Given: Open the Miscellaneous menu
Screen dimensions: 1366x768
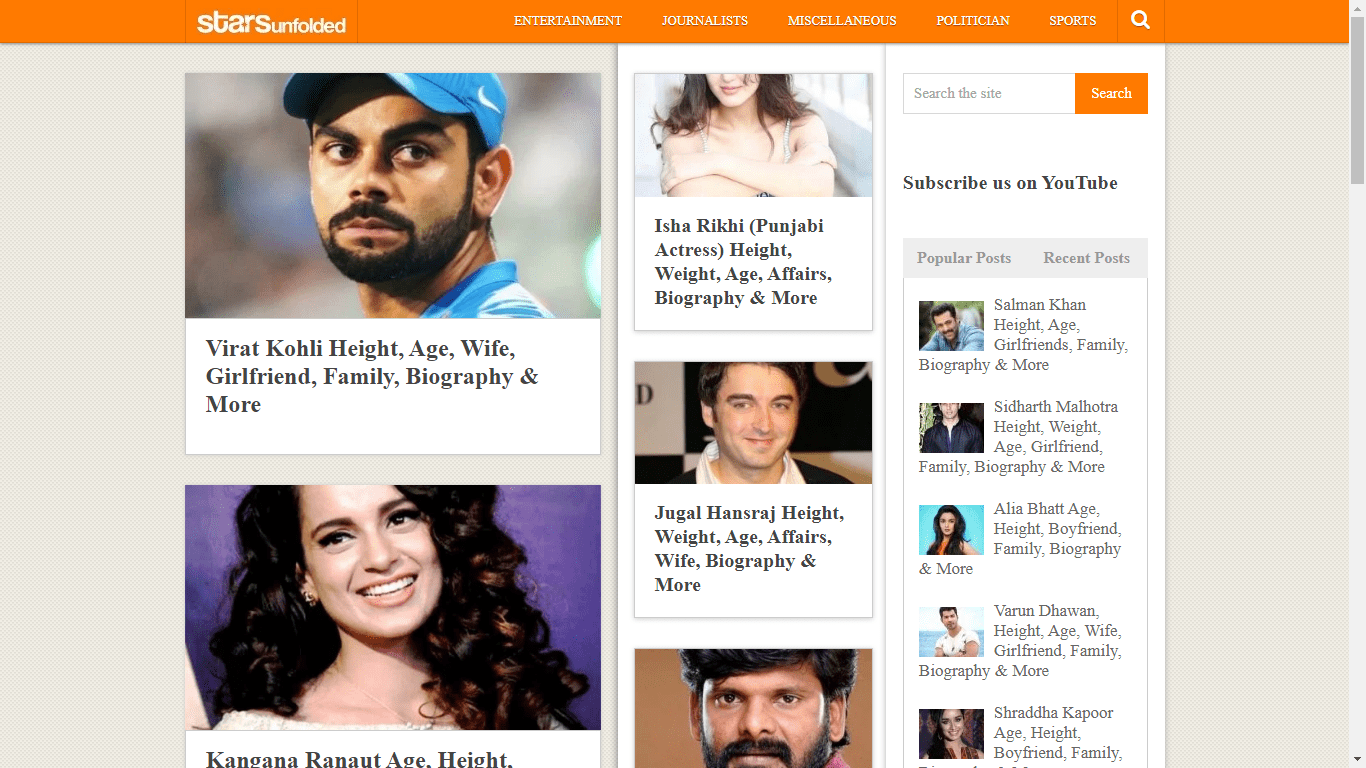Looking at the screenshot, I should point(842,20).
